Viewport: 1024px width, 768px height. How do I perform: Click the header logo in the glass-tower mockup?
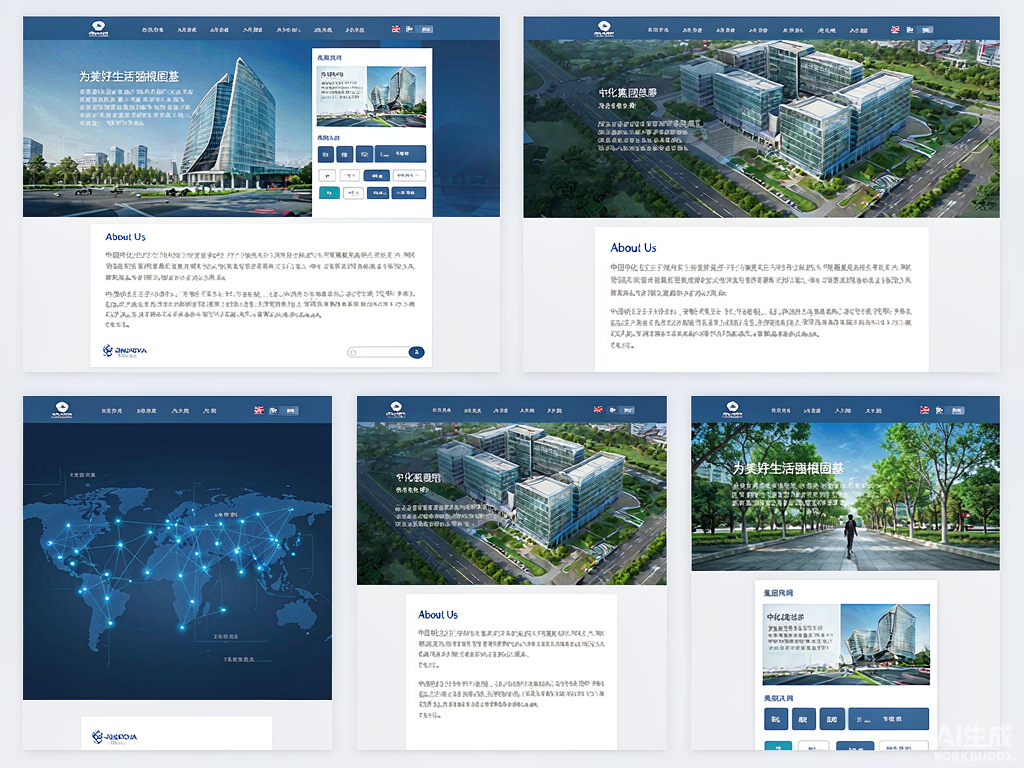click(x=99, y=29)
